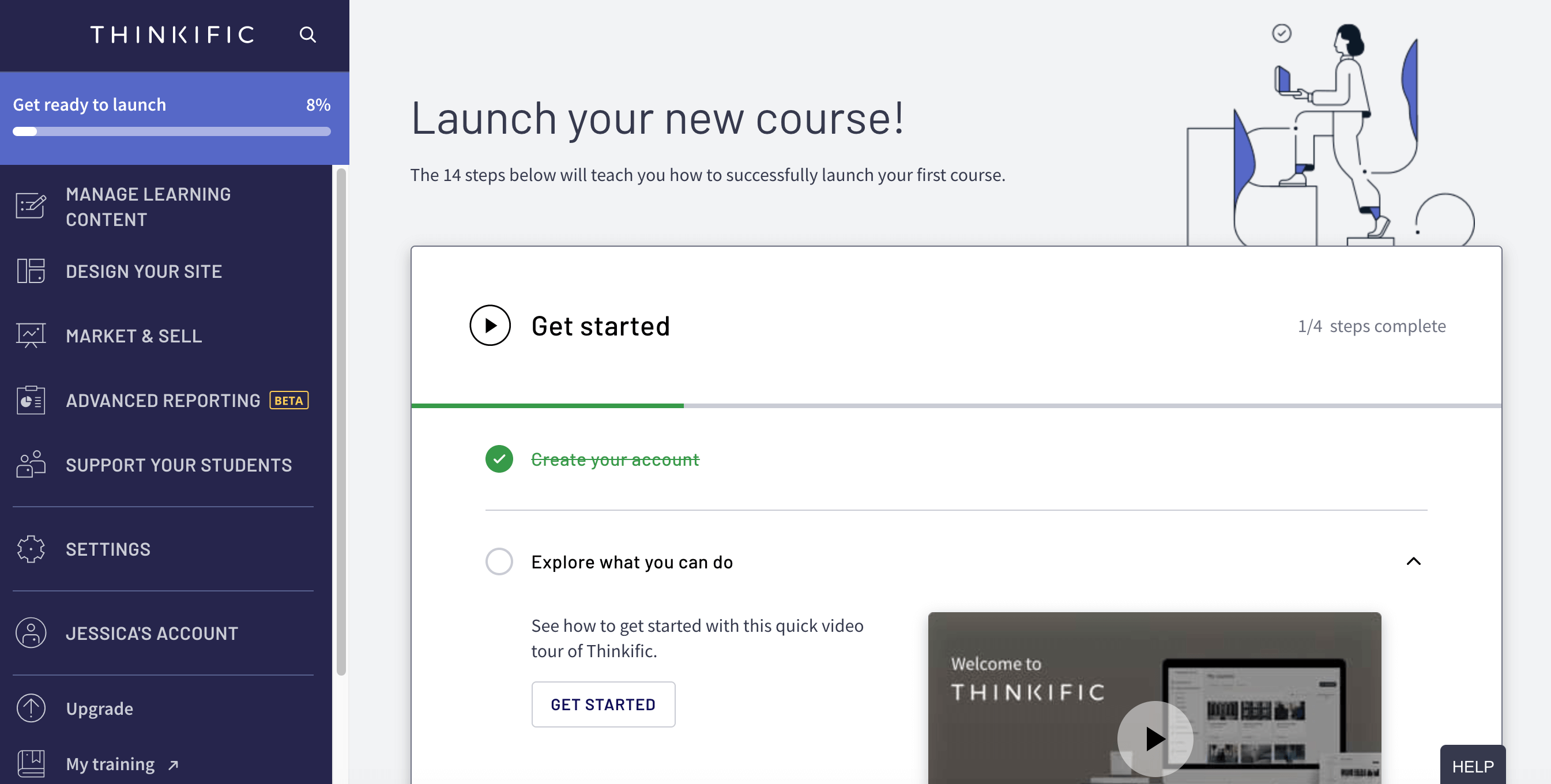Click the Get started section play icon

click(490, 326)
